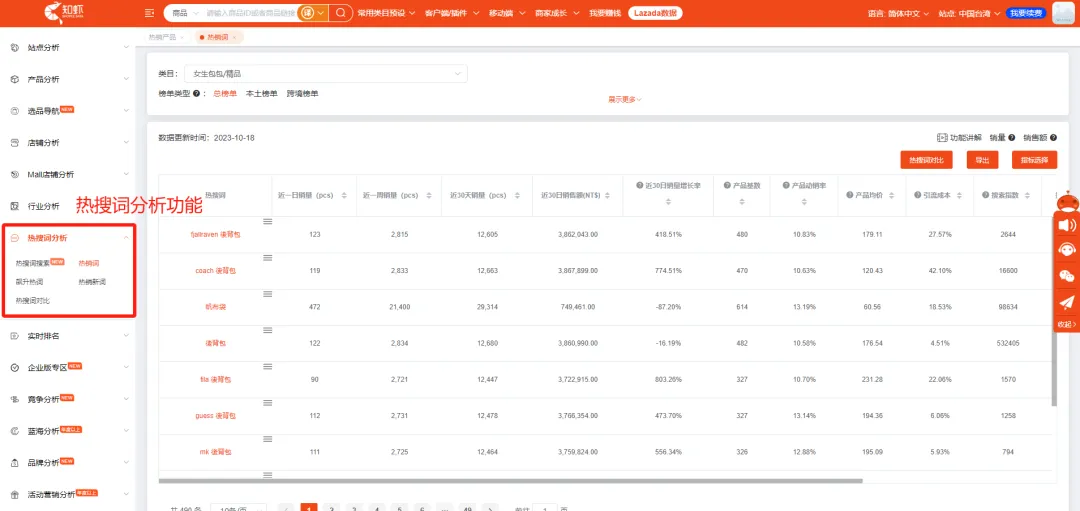Click the magnifier search icon in top bar

pos(340,13)
